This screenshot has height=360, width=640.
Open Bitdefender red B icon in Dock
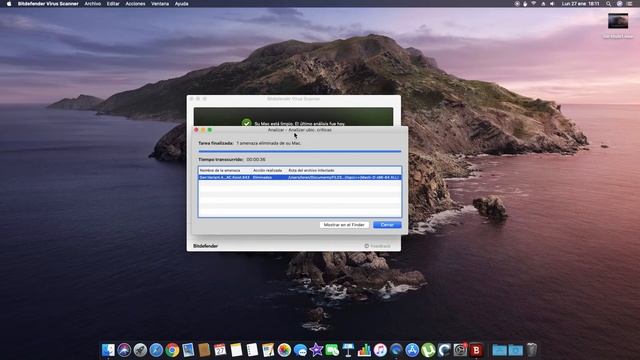point(476,350)
